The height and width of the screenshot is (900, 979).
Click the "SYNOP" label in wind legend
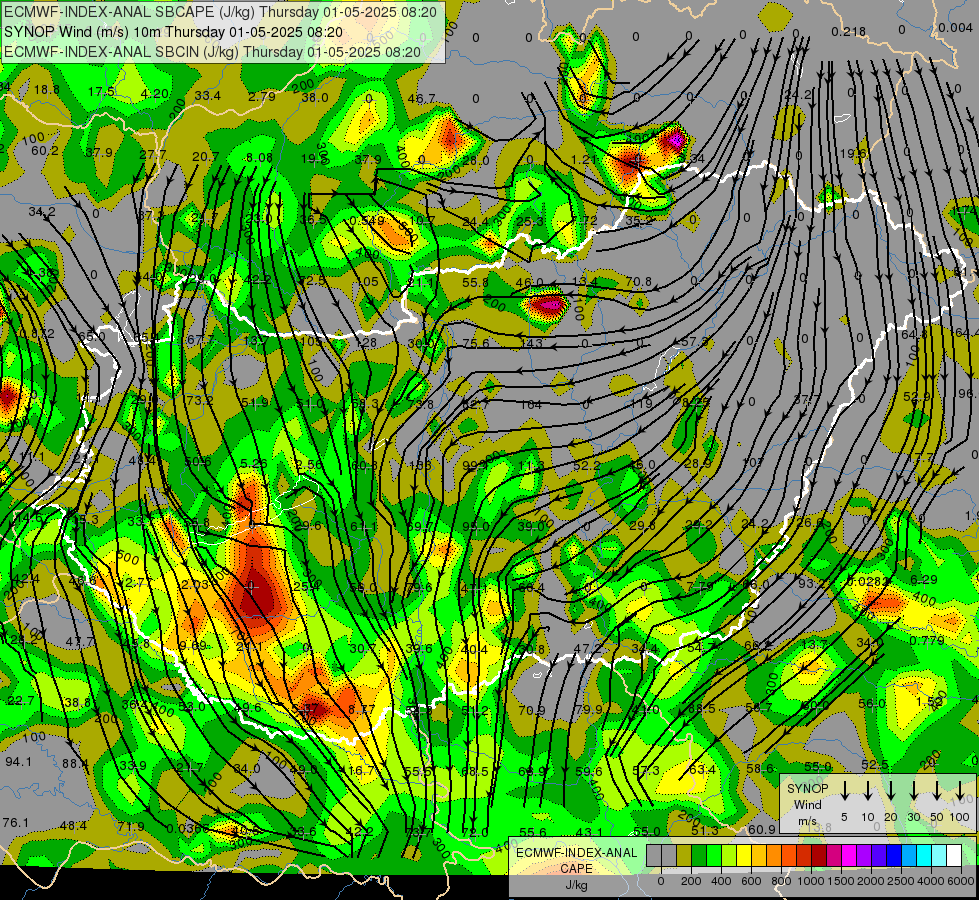pos(807,788)
